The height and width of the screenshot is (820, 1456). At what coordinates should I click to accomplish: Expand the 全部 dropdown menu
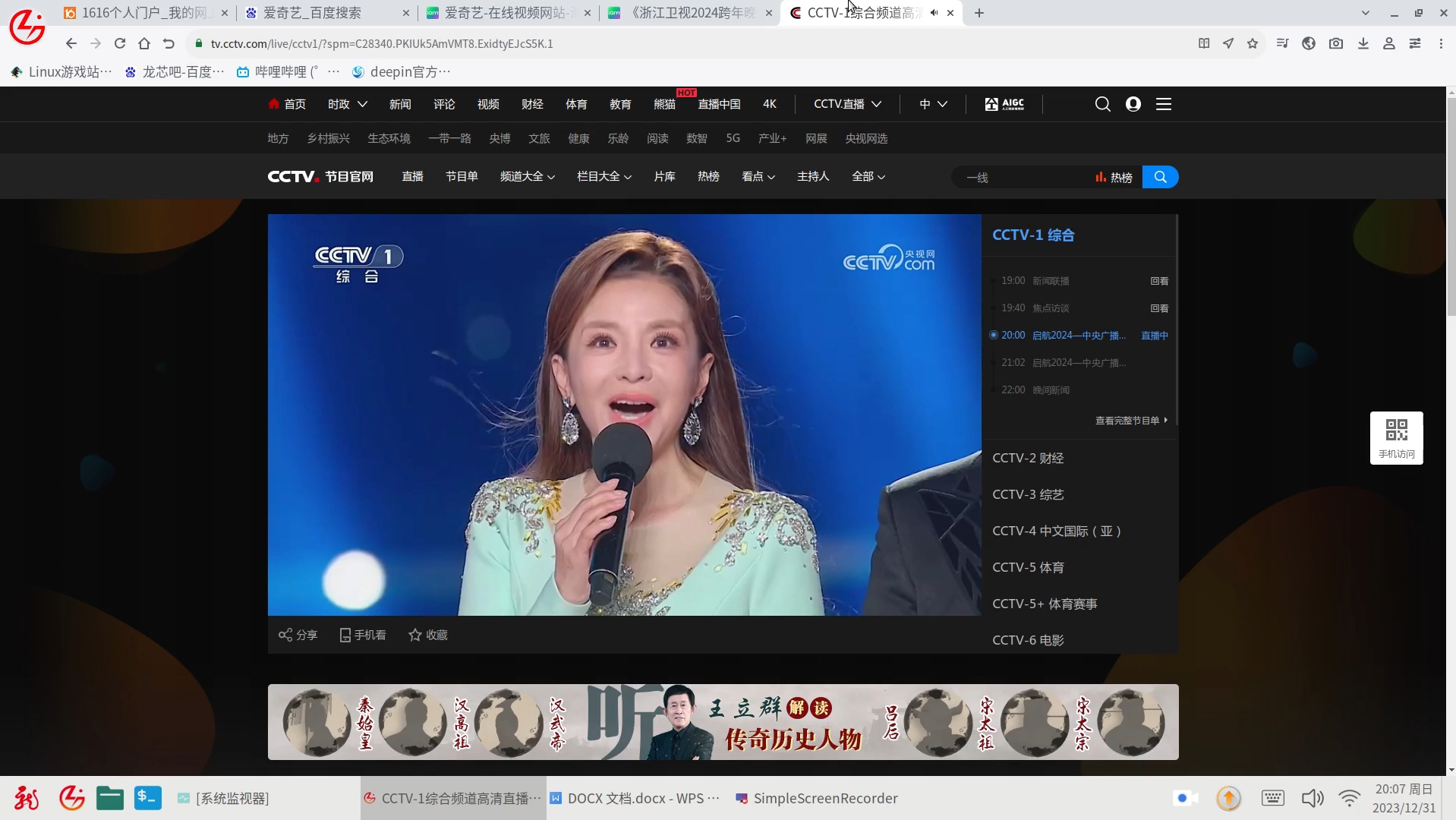868,176
